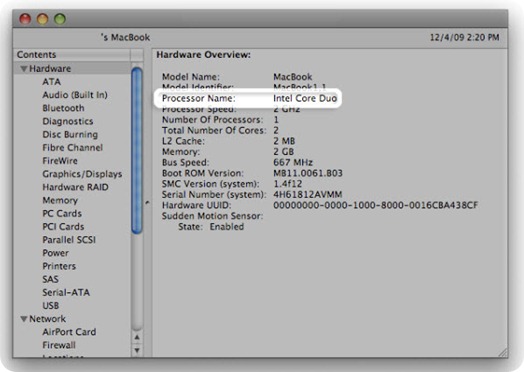Image resolution: width=524 pixels, height=372 pixels.
Task: Select ATA in the Hardware list
Action: (51, 82)
